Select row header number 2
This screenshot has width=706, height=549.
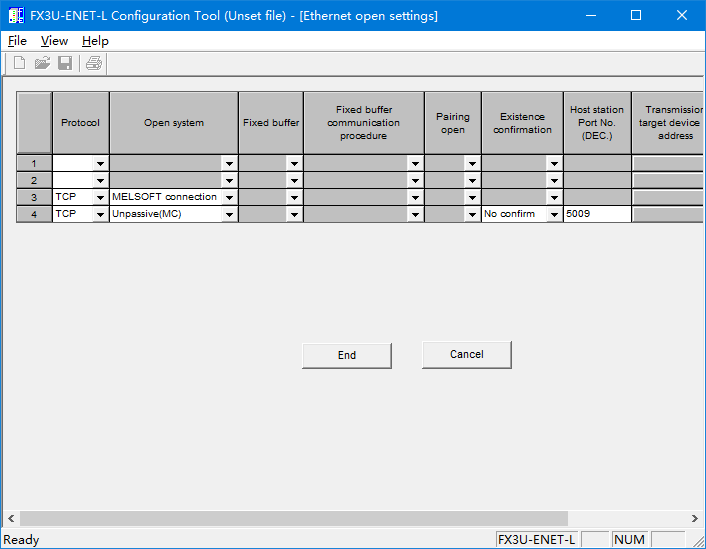[x=34, y=180]
